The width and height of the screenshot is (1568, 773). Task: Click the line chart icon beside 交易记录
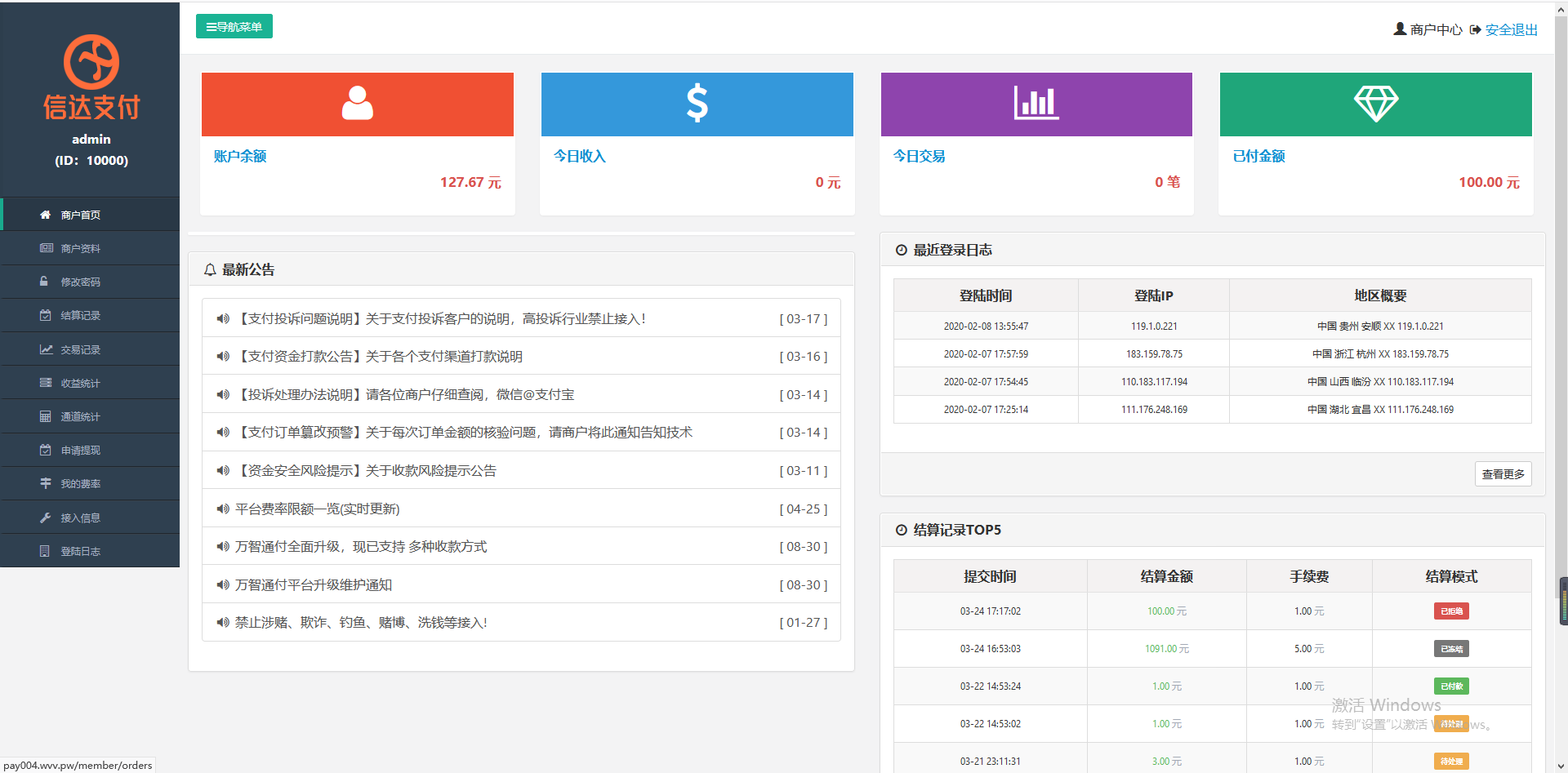47,349
